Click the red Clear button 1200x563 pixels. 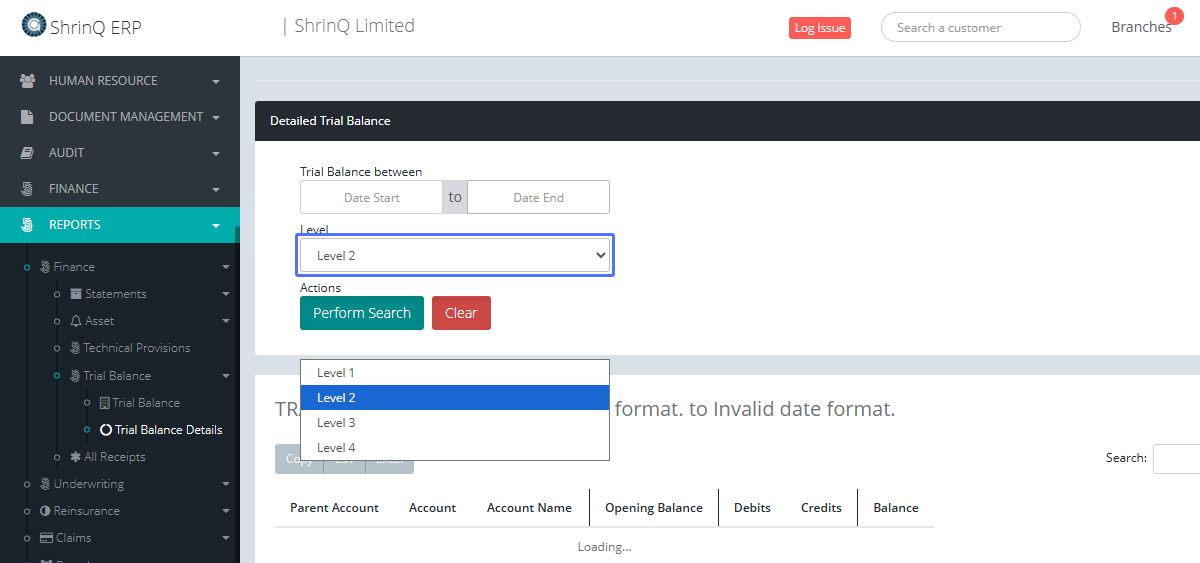[x=461, y=313]
